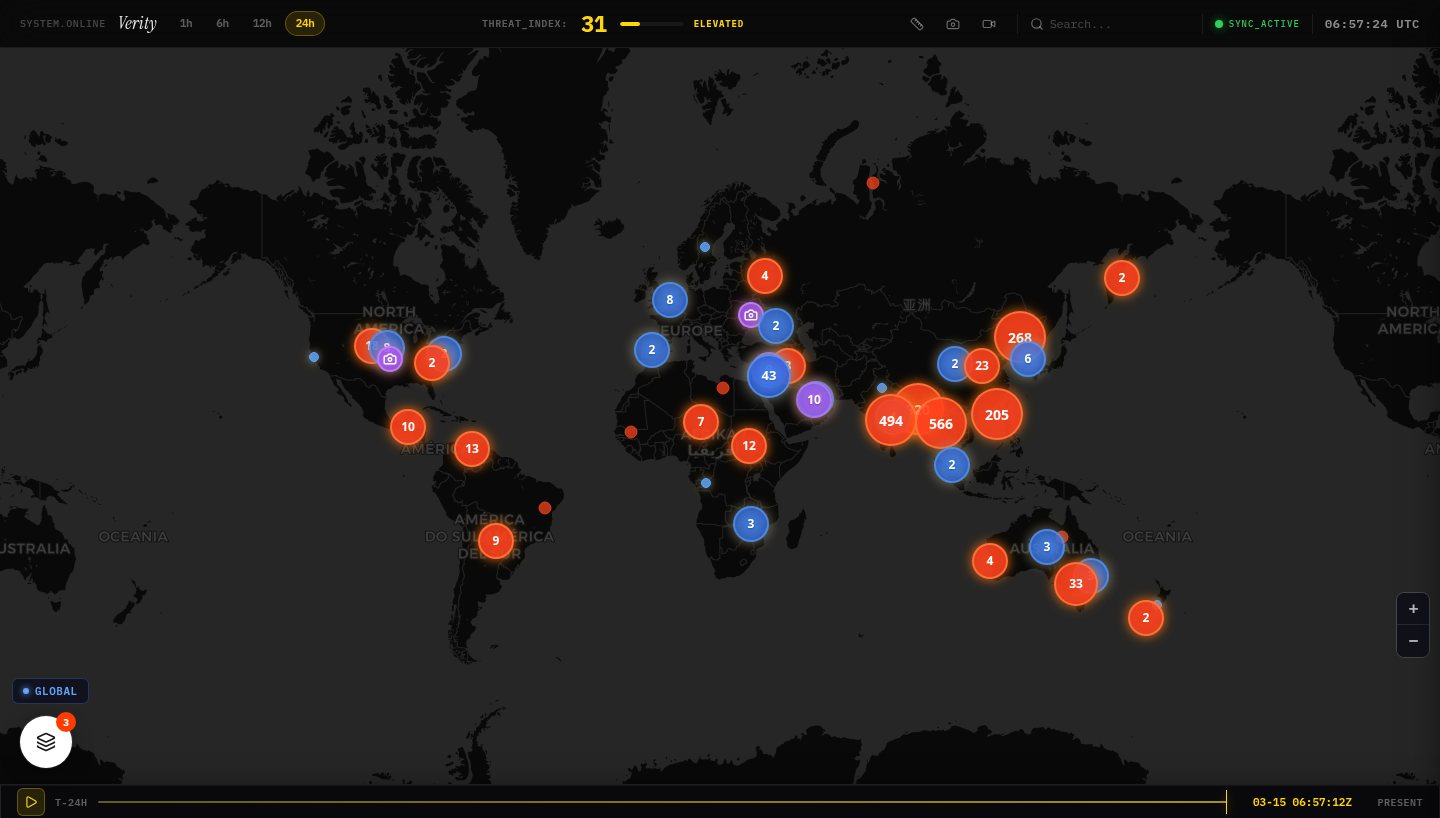Select the 1h time range

186,23
